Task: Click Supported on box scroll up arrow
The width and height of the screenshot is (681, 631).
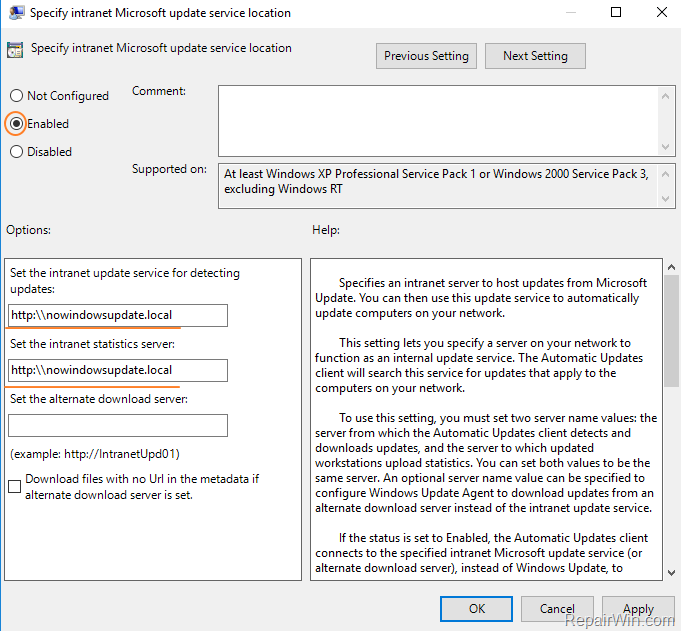Action: point(665,174)
